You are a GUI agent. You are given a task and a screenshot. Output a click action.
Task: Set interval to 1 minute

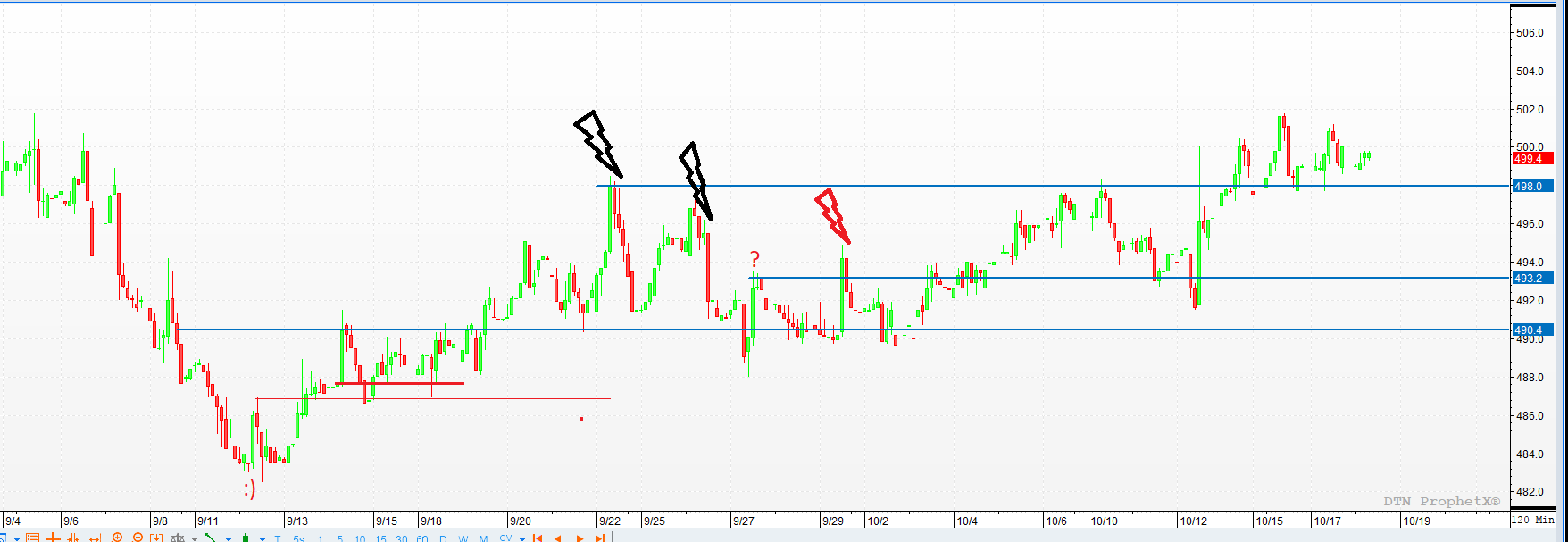pyautogui.click(x=321, y=538)
